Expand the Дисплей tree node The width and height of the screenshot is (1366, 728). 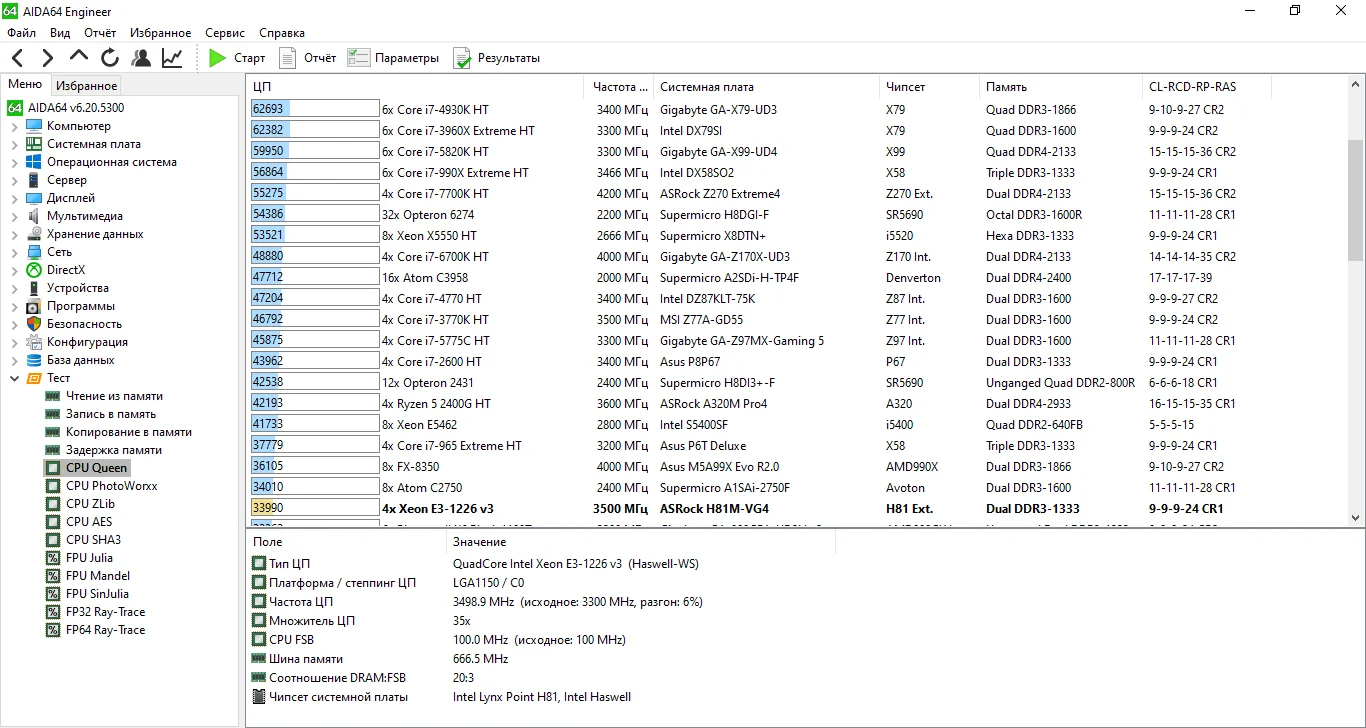click(x=14, y=198)
